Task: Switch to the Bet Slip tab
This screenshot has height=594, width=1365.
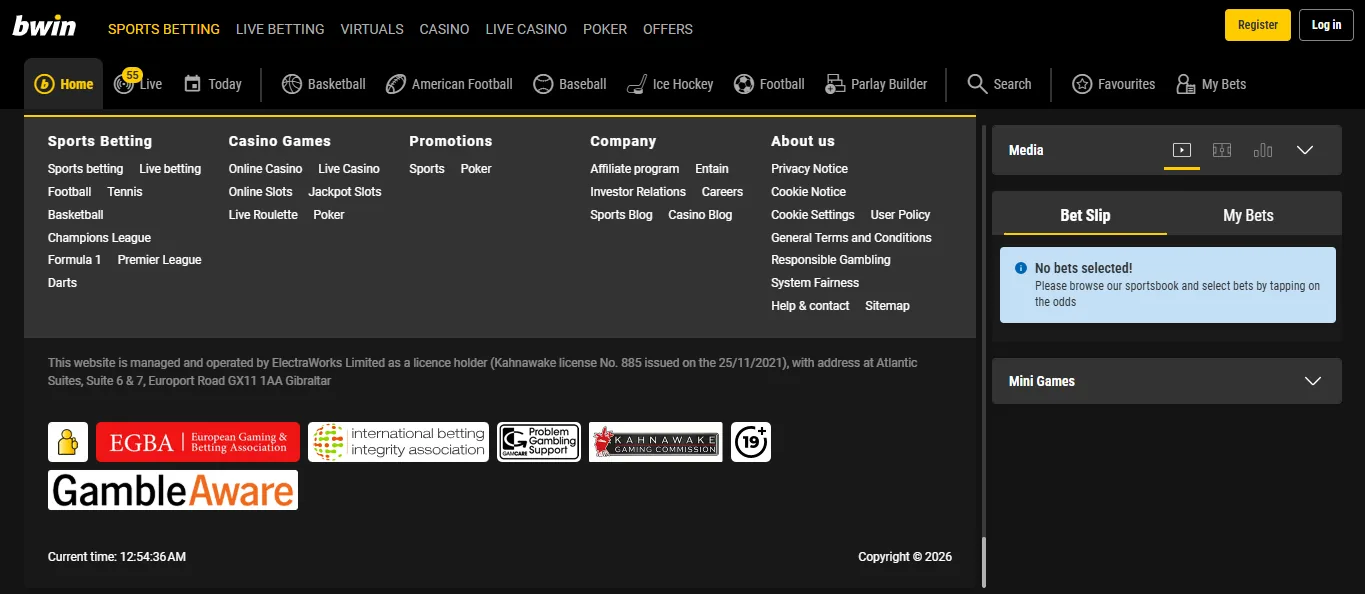Action: coord(1085,215)
